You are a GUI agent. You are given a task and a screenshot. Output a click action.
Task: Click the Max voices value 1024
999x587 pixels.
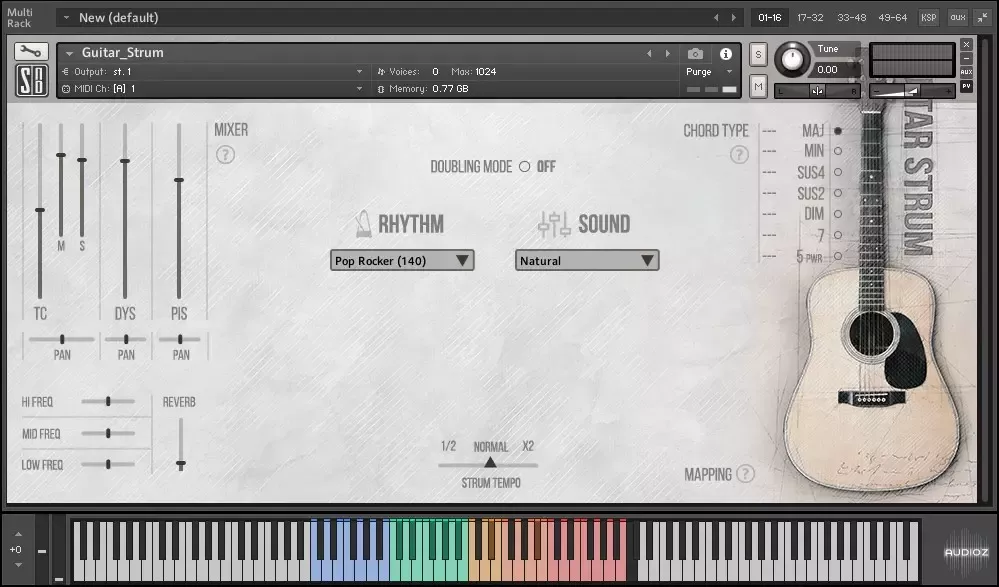485,71
